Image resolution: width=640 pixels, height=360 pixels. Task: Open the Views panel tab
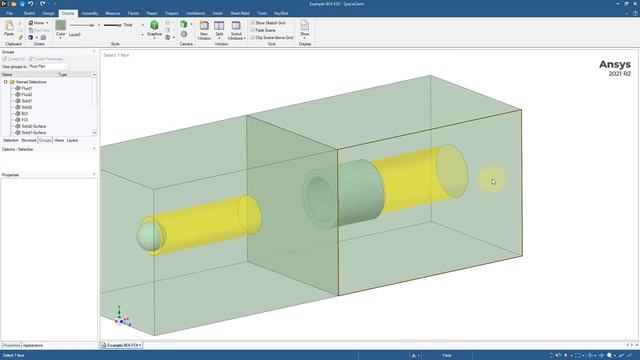tap(59, 140)
